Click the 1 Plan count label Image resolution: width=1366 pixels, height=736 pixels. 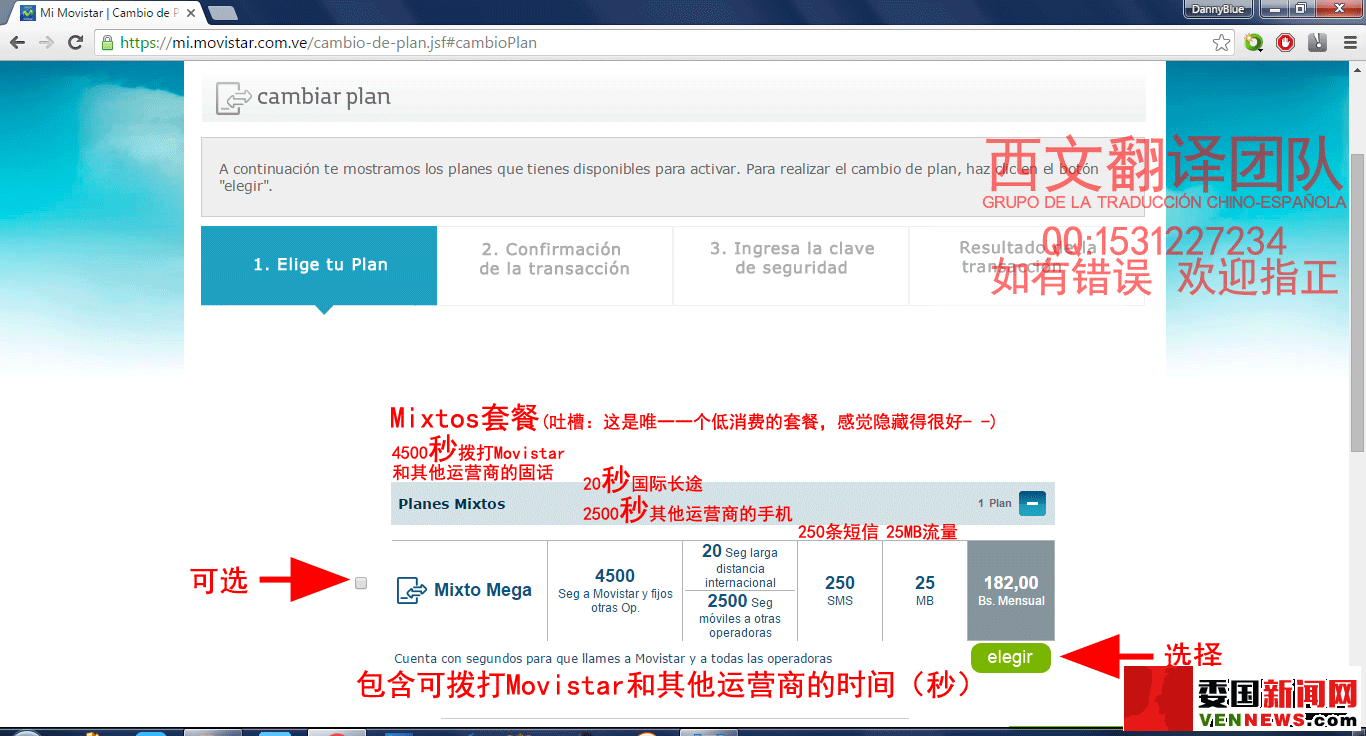[995, 503]
